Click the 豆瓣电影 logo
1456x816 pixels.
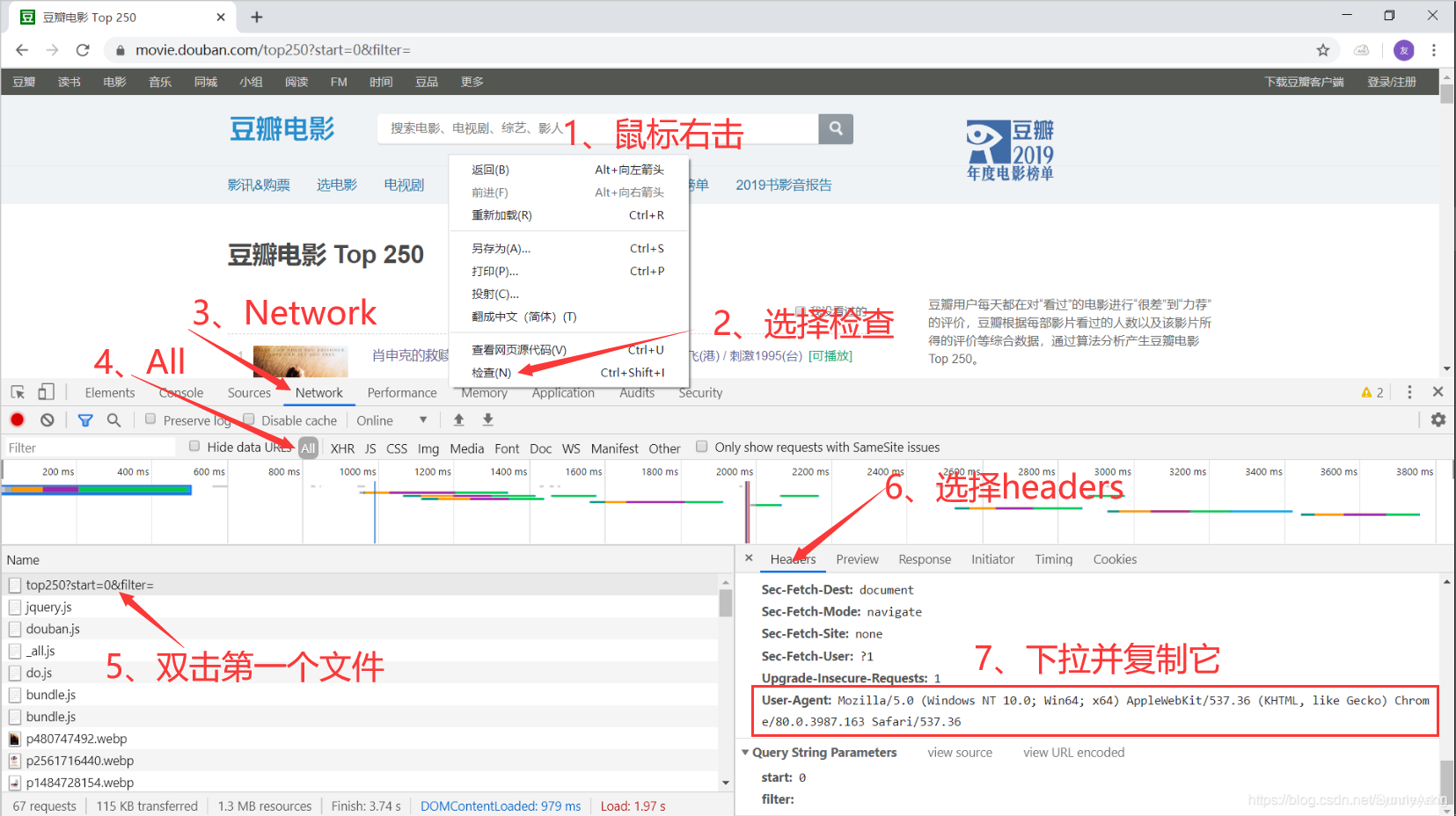click(282, 129)
